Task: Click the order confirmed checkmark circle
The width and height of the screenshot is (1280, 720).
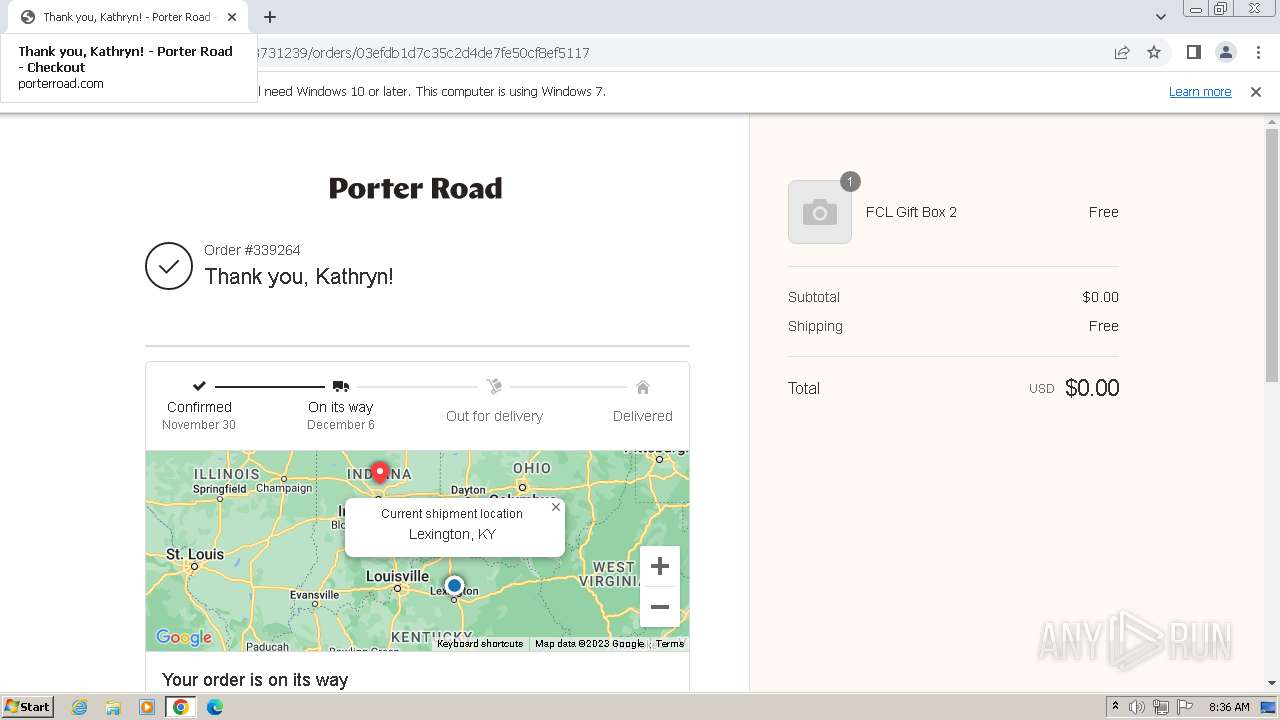Action: pos(169,266)
